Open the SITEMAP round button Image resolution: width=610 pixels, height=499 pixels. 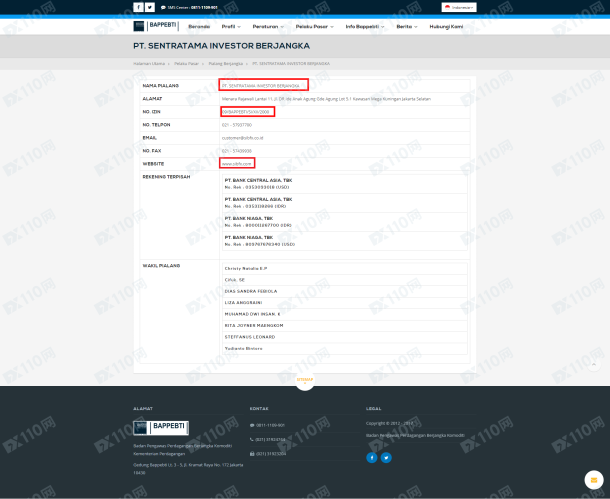pos(305,380)
